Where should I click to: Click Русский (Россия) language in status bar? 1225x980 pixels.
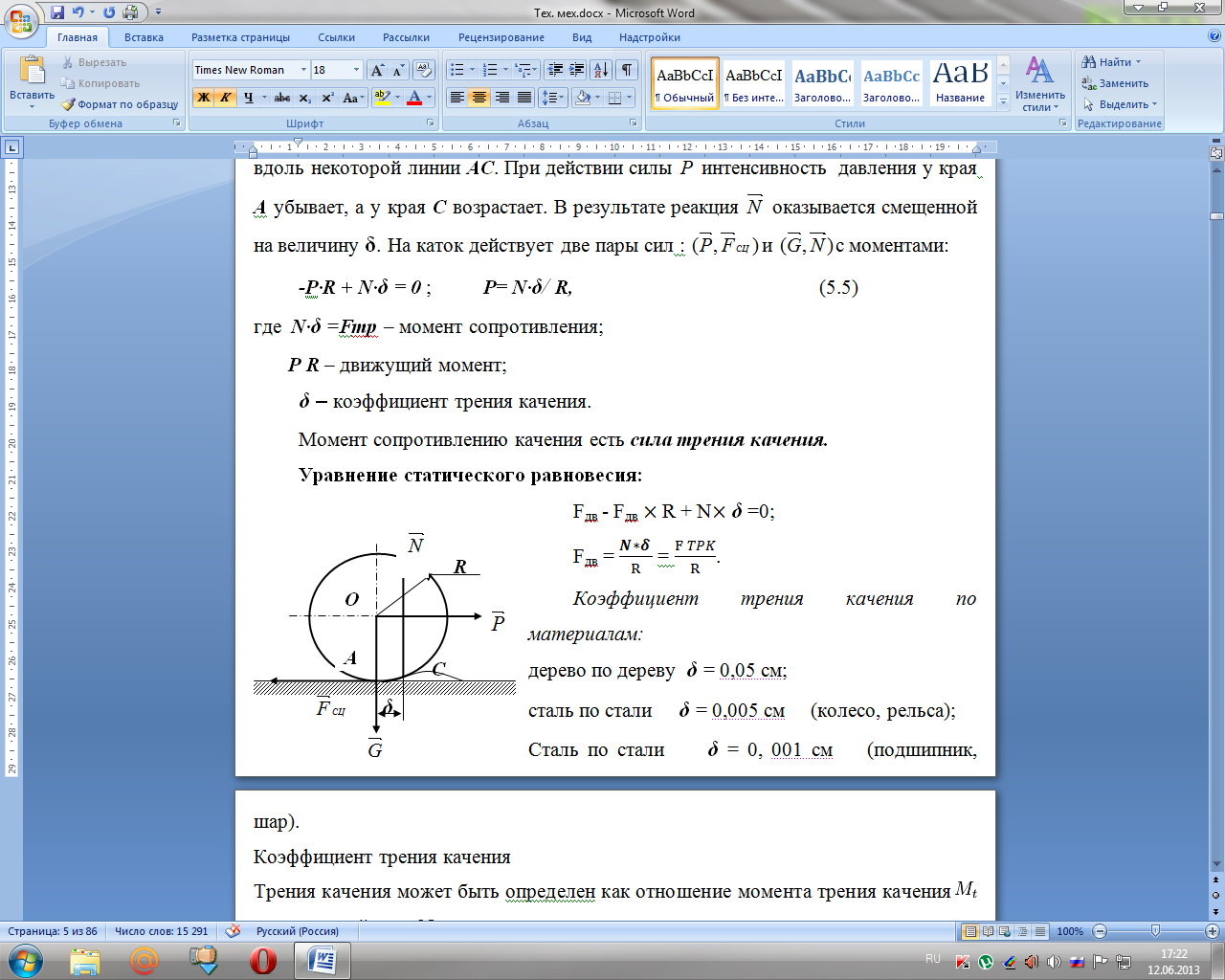coord(297,931)
